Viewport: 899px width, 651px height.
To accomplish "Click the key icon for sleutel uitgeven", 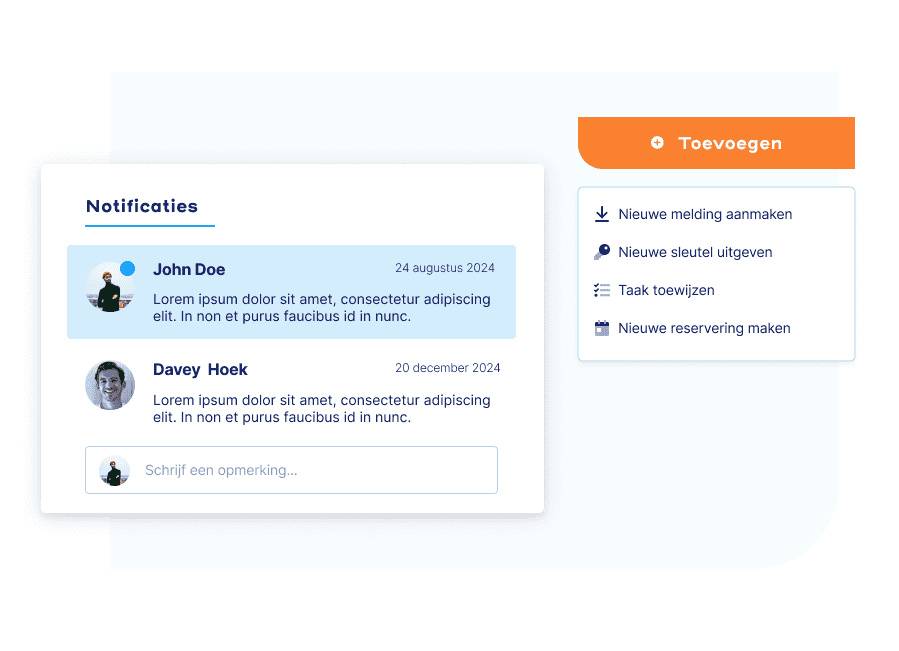I will (602, 252).
